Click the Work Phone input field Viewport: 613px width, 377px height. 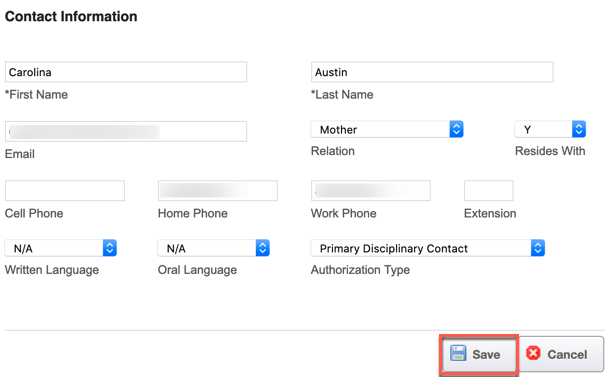point(371,191)
